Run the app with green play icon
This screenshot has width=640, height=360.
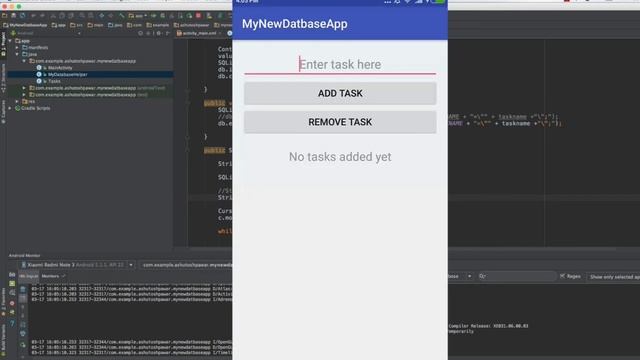pos(153,16)
